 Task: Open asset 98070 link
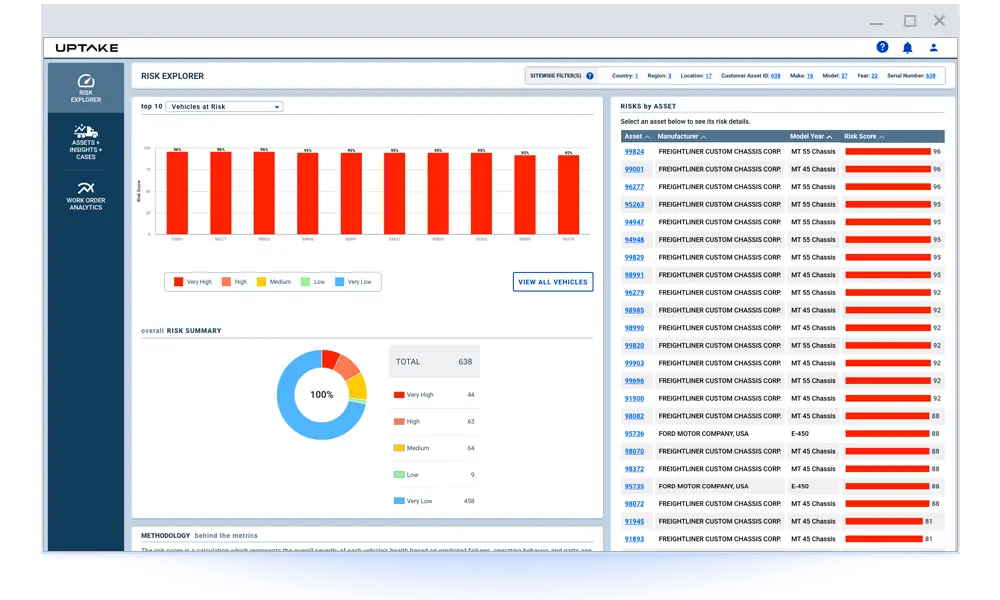[x=634, y=451]
